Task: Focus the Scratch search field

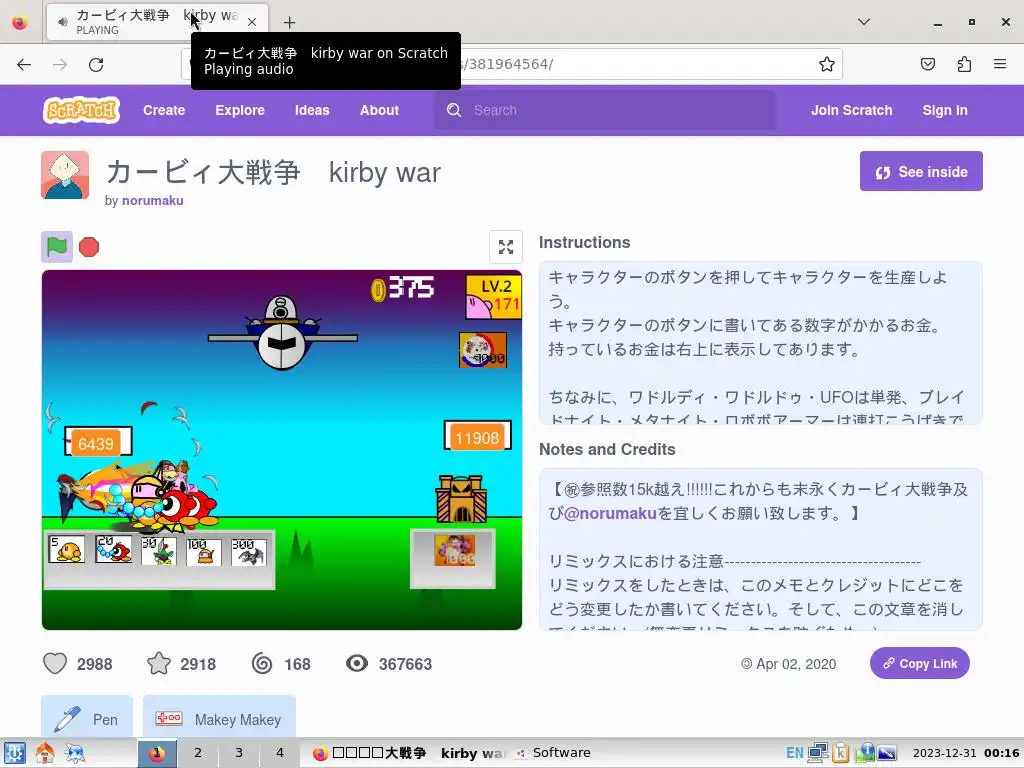Action: 605,110
